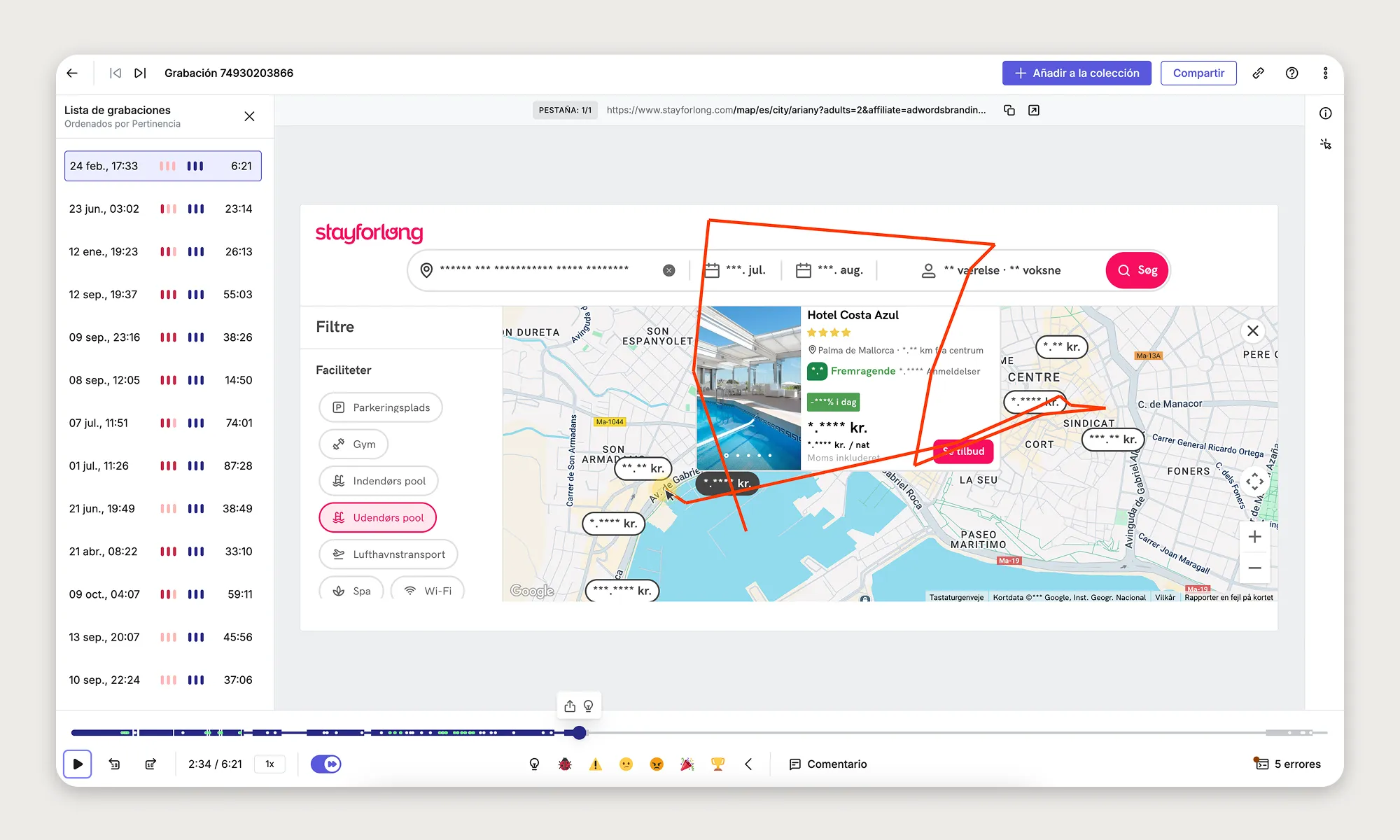Collapse the reactions row chevron
The image size is (1400, 840).
(x=748, y=764)
